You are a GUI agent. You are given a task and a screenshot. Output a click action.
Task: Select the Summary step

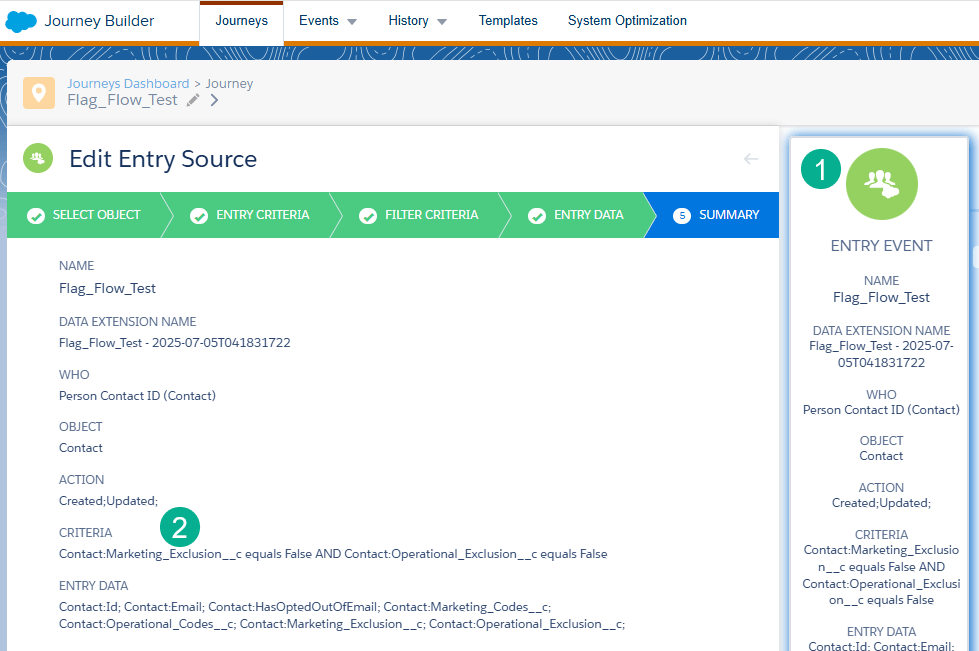coord(716,215)
